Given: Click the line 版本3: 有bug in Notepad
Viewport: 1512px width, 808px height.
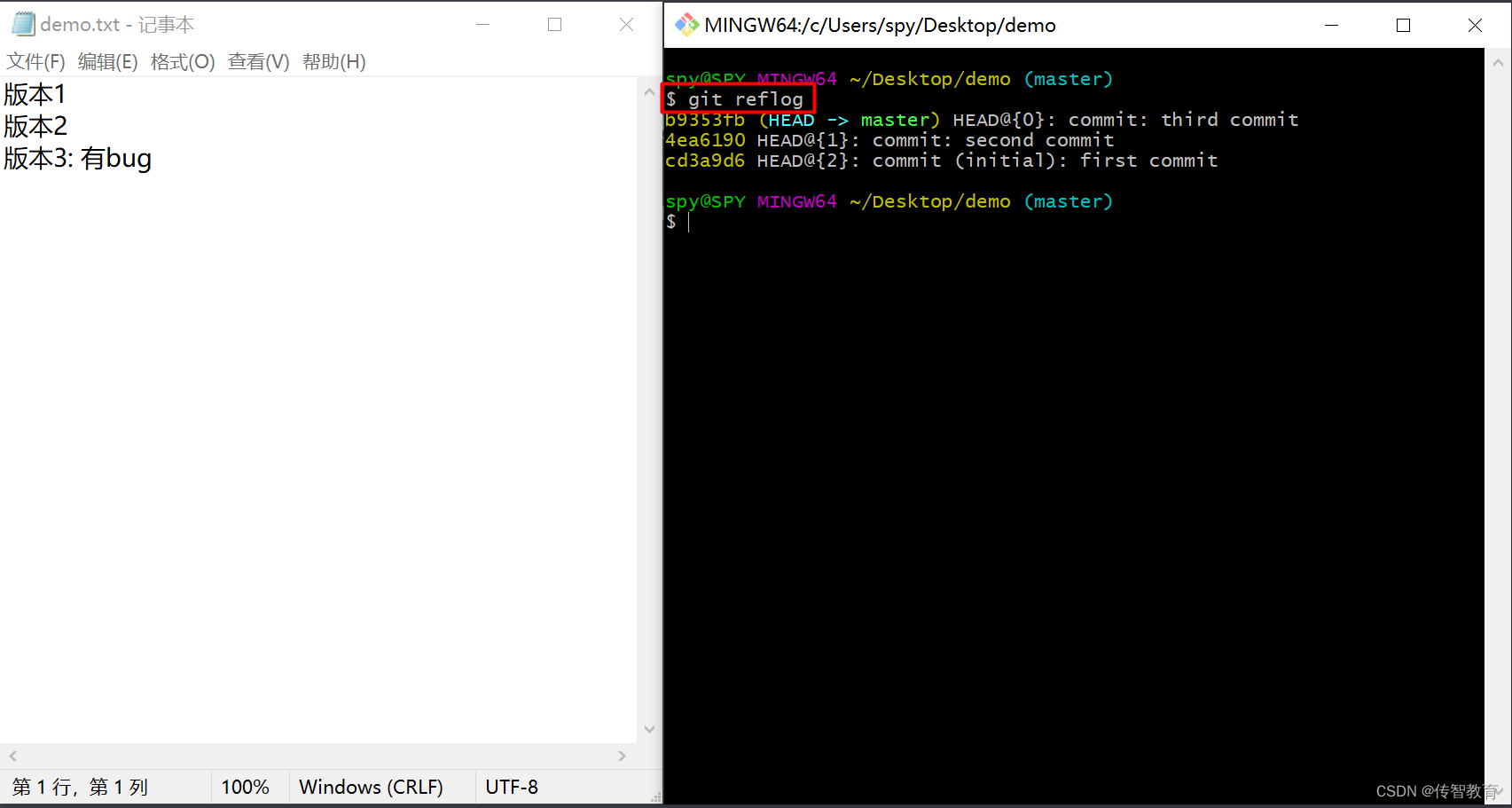Looking at the screenshot, I should tap(78, 158).
